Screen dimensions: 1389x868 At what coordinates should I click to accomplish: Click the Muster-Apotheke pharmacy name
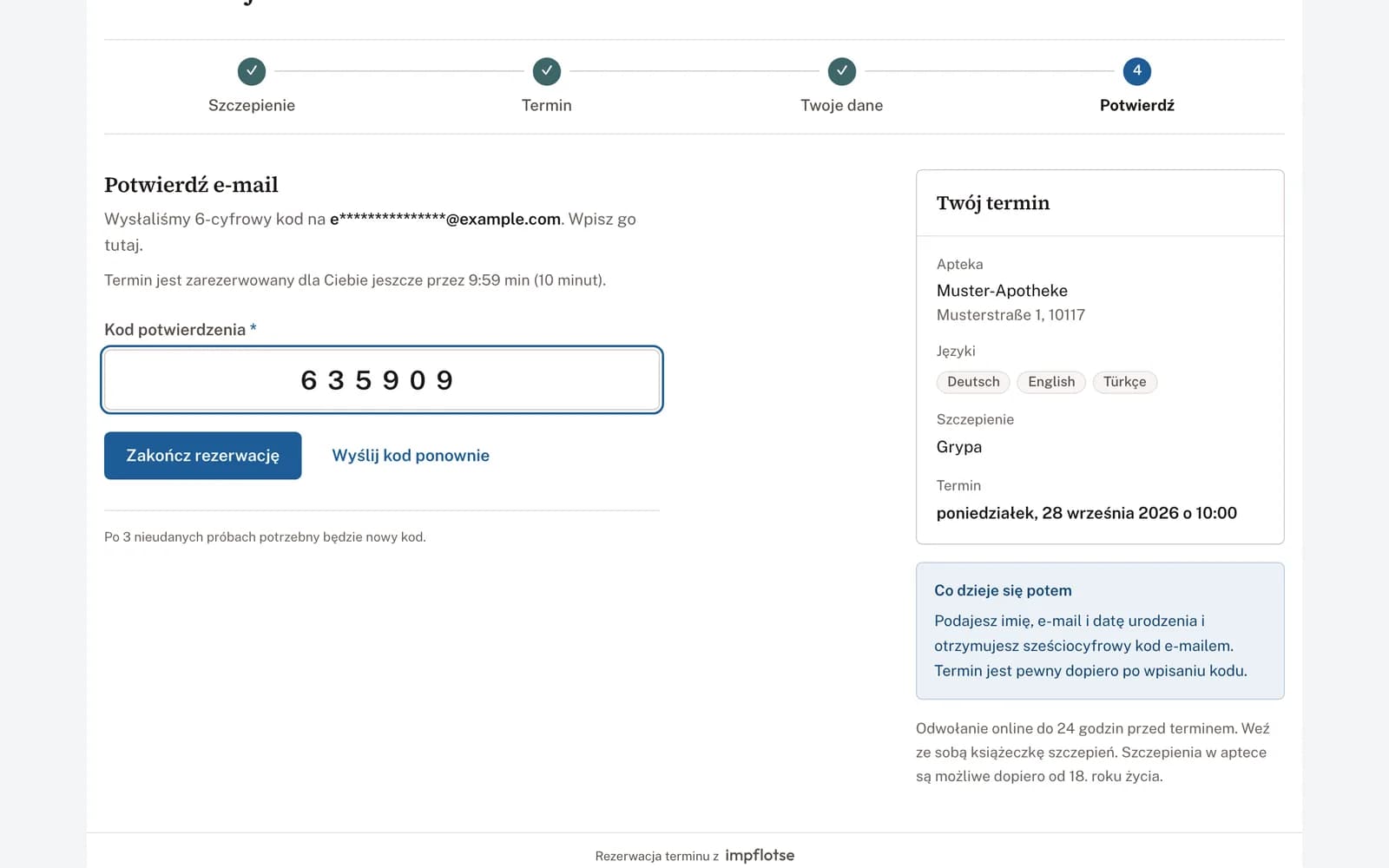(x=1002, y=291)
